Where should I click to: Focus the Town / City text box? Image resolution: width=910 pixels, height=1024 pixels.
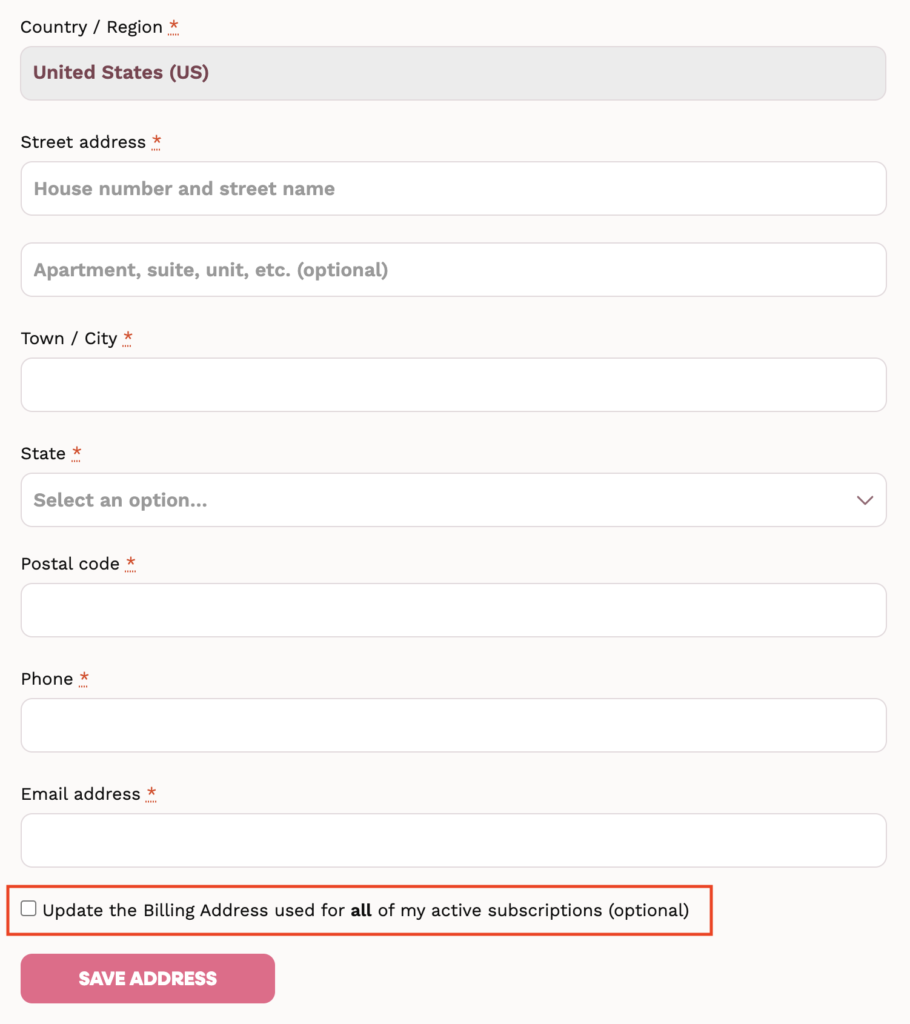pos(453,385)
